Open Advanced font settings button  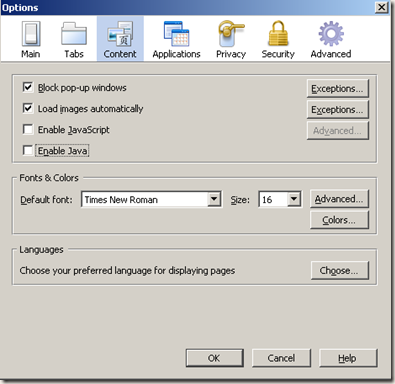click(x=339, y=199)
